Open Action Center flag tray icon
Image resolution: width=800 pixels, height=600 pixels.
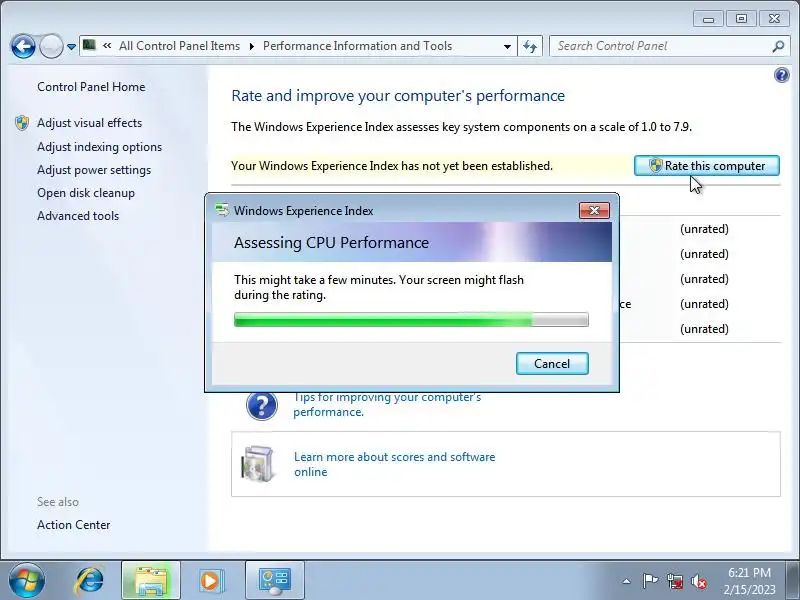click(649, 581)
